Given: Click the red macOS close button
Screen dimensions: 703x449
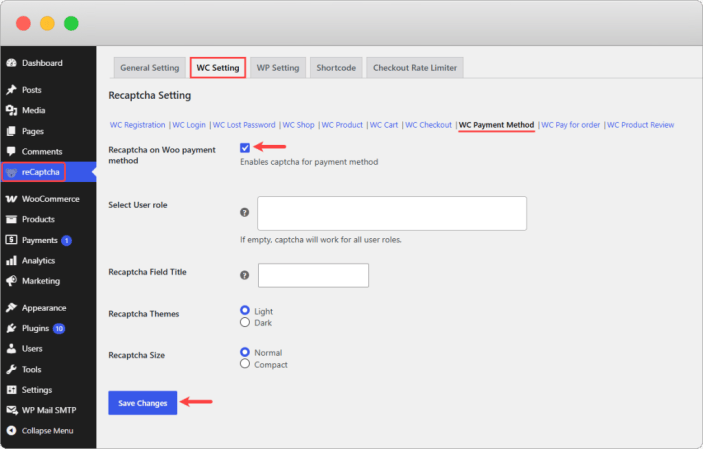Looking at the screenshot, I should click(x=23, y=23).
